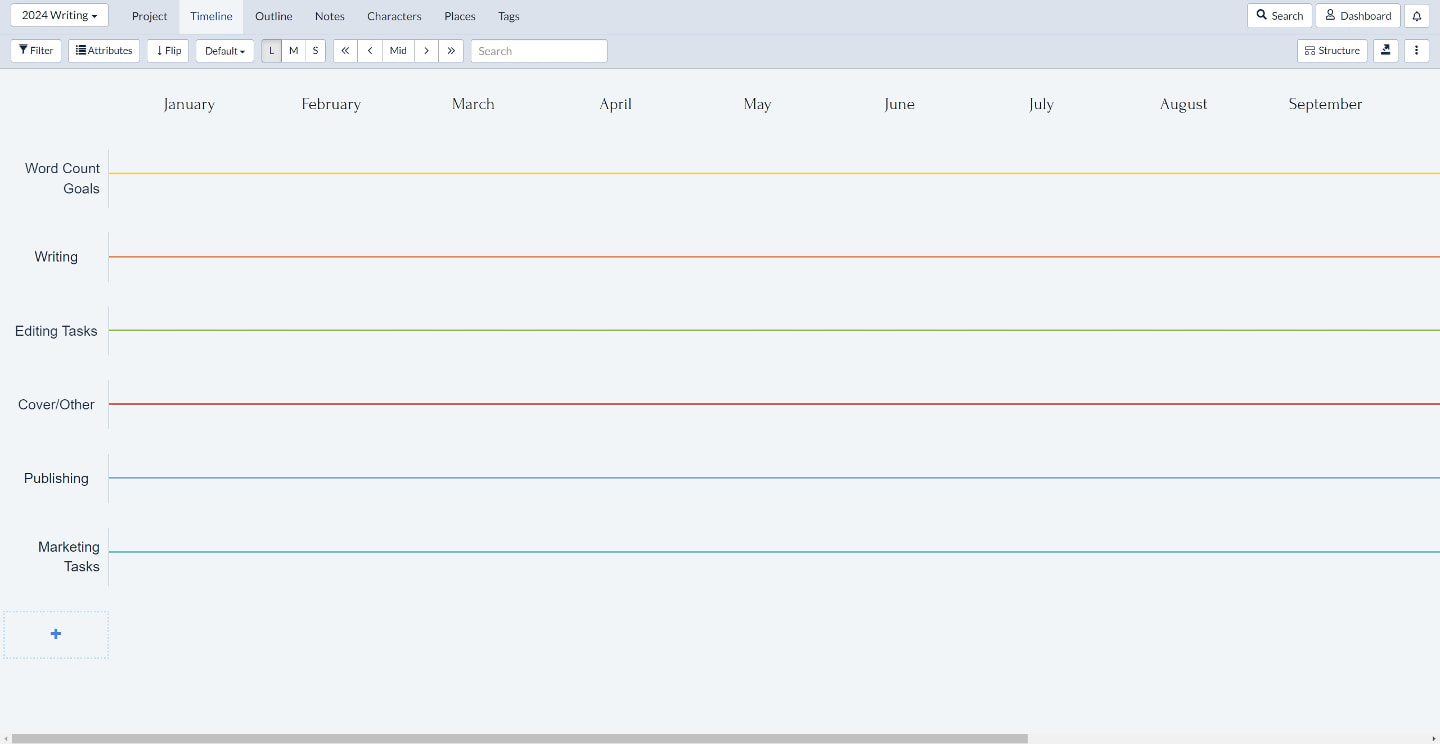This screenshot has height=744, width=1440.
Task: Switch to the Project tab
Action: coord(150,17)
